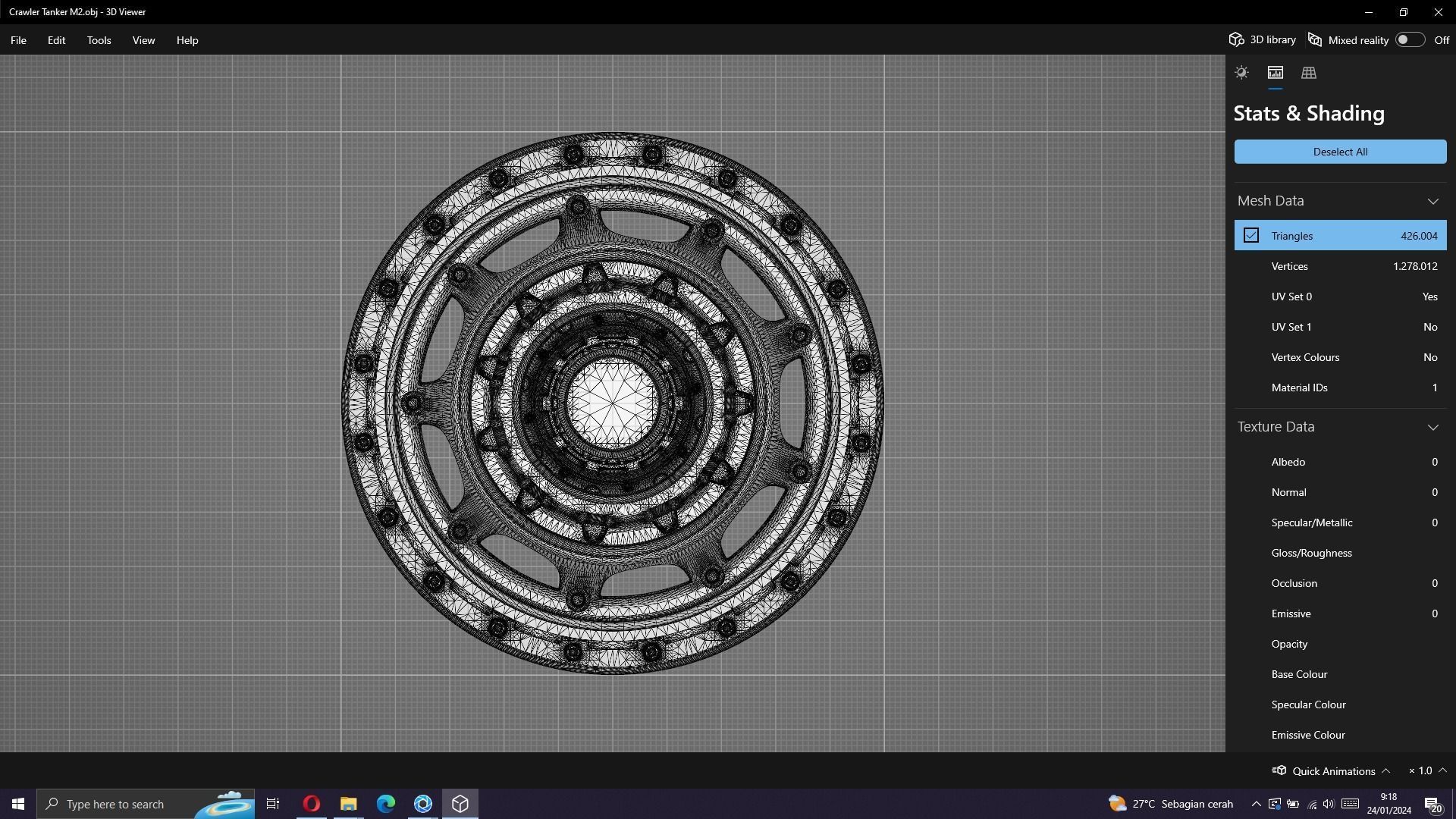Viewport: 1456px width, 819px height.
Task: Select the Opacity row
Action: click(x=1340, y=644)
